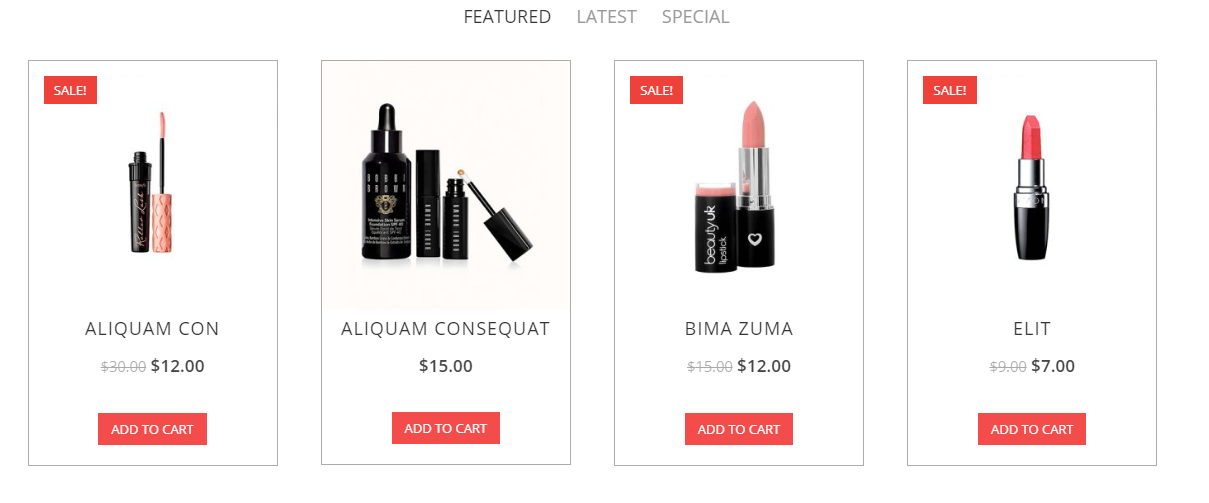1209x503 pixels.
Task: Open the Elit product title
Action: (x=1032, y=329)
